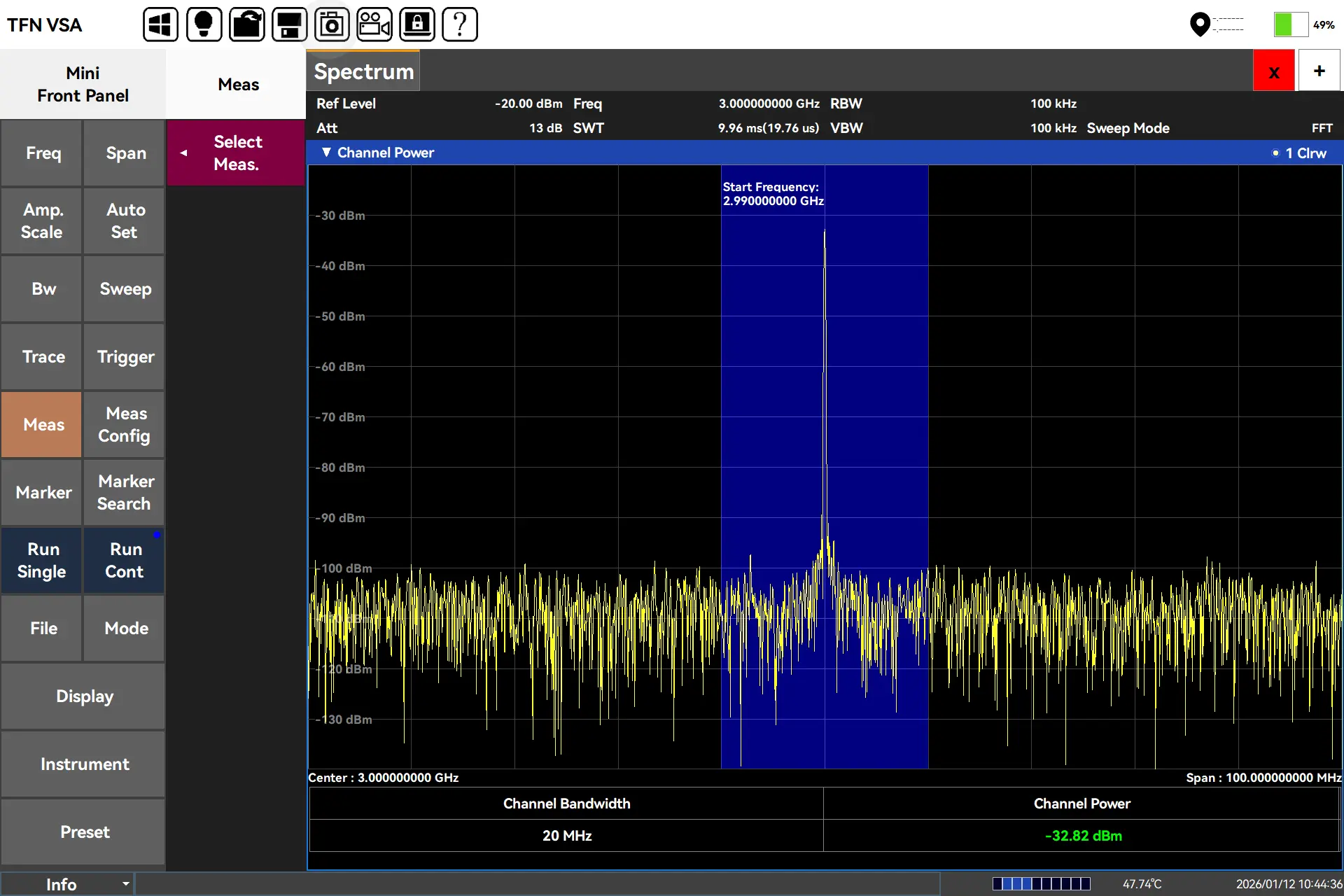Collapse the Channel Power header triangle
This screenshot has width=1344, height=896.
pos(326,152)
